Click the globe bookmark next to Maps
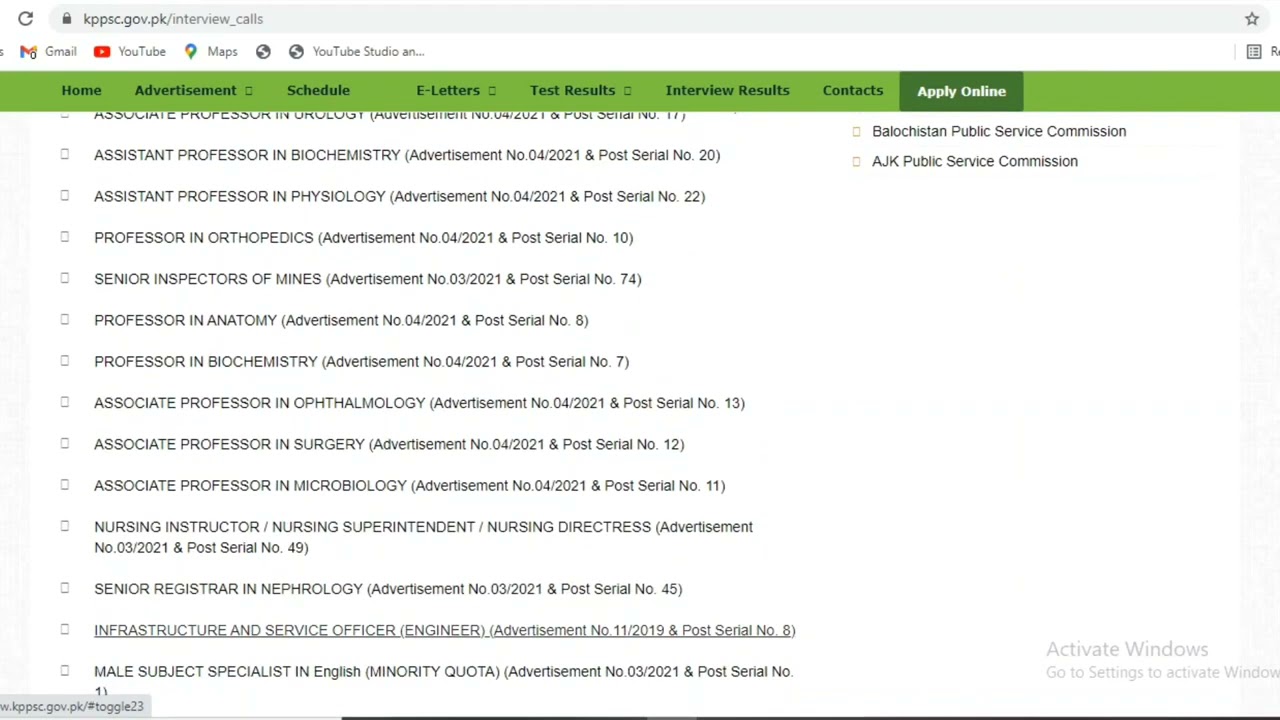 pos(263,51)
